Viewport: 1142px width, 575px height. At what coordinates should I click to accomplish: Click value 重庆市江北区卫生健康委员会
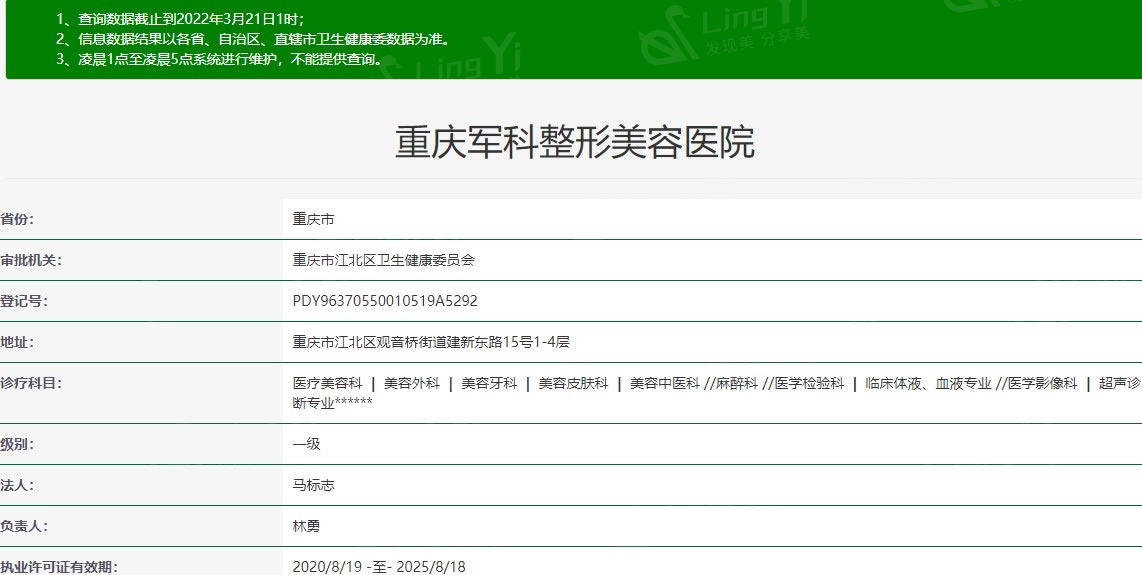[383, 260]
